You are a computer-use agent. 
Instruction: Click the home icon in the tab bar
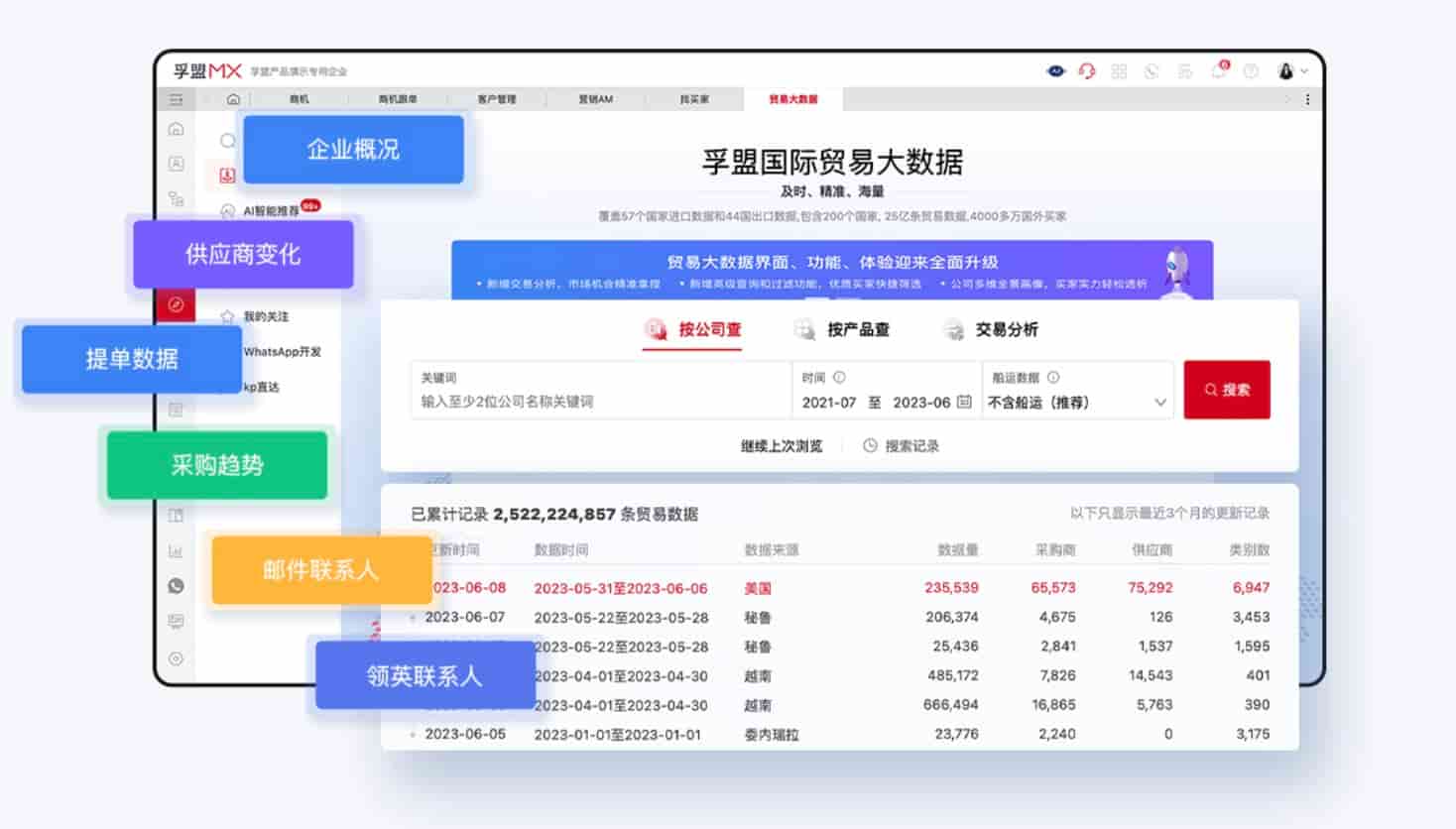[x=233, y=99]
